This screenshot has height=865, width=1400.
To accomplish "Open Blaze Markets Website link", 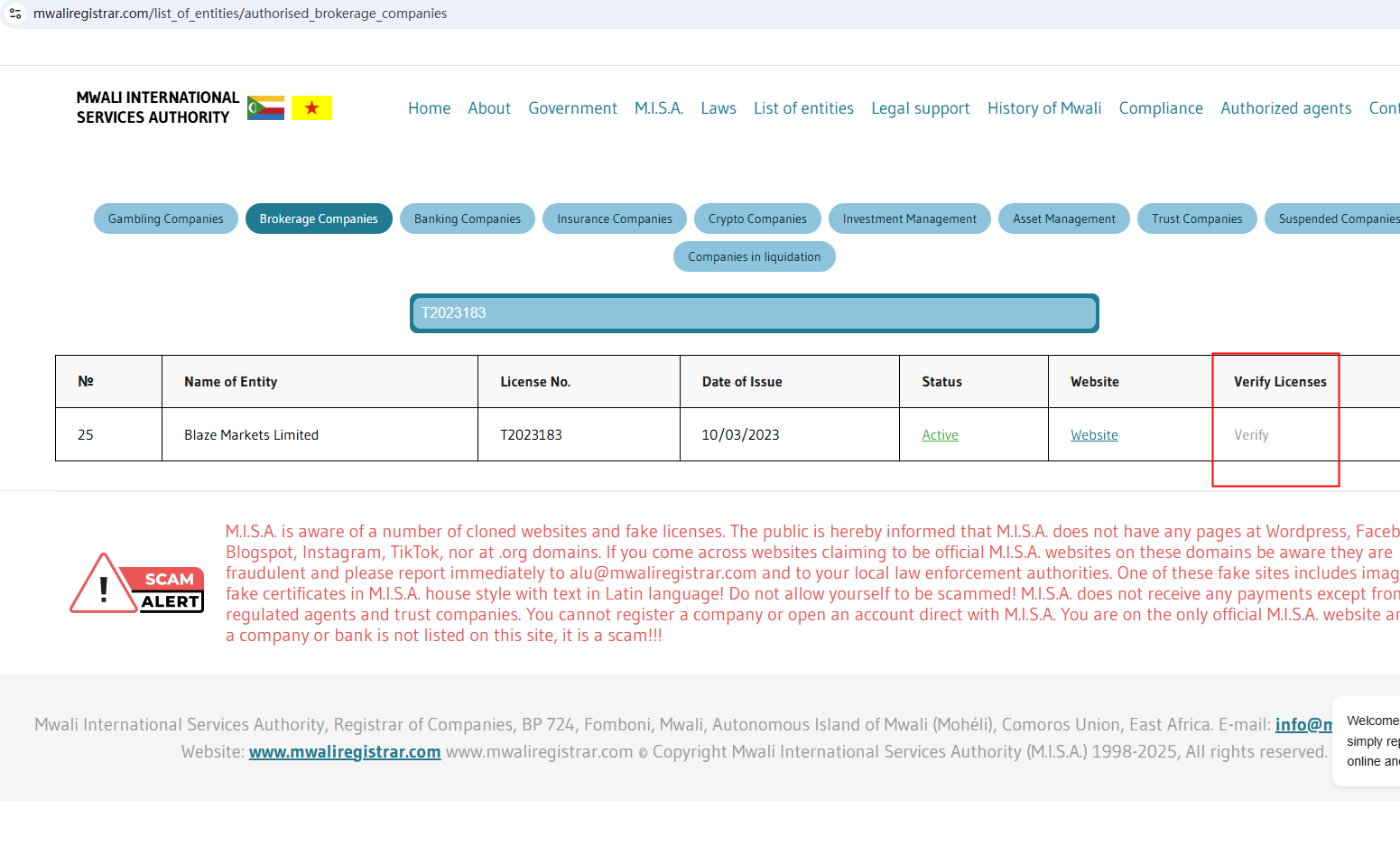I will tap(1094, 435).
